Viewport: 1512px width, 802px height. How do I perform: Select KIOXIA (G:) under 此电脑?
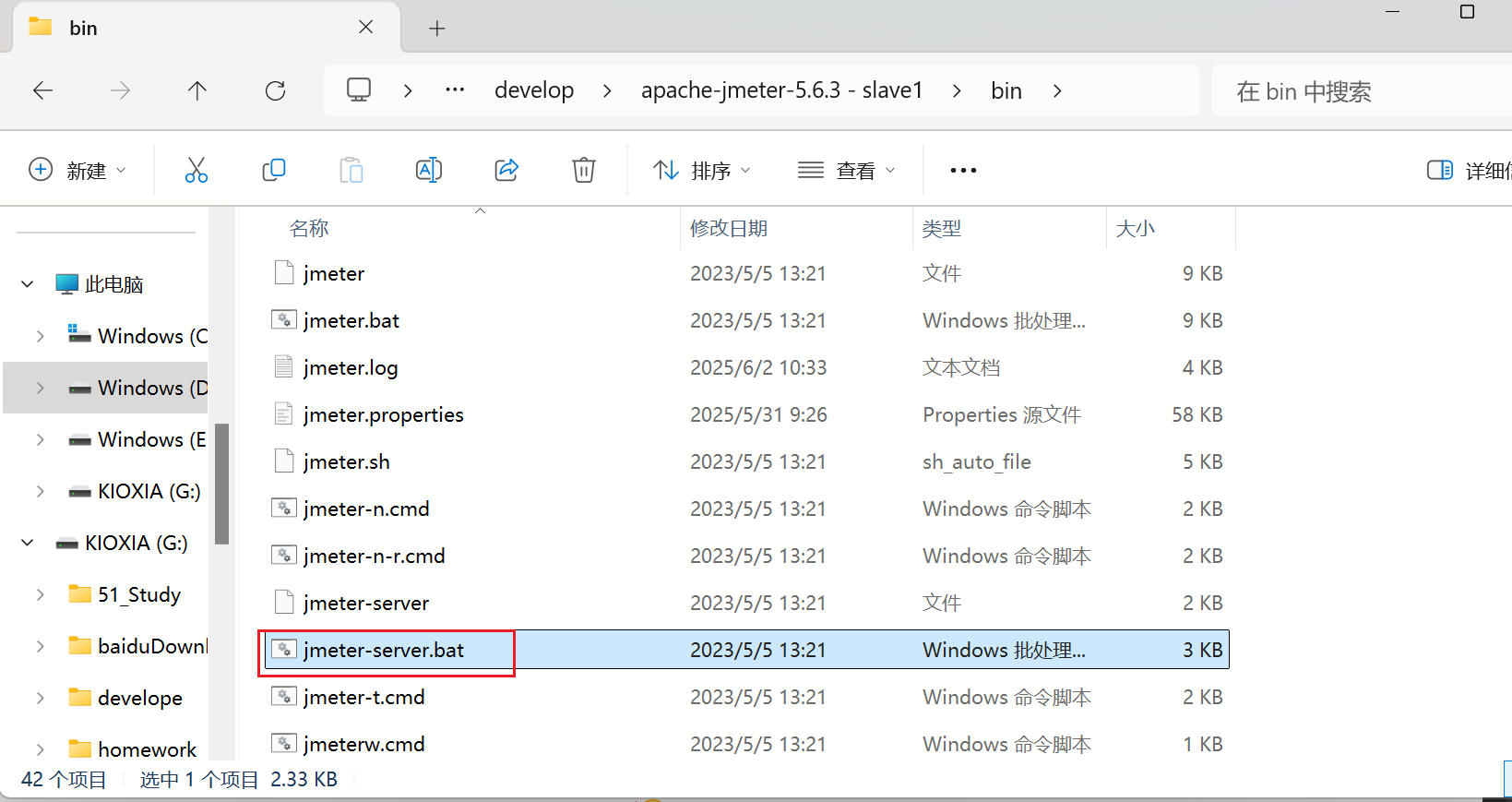(x=135, y=491)
